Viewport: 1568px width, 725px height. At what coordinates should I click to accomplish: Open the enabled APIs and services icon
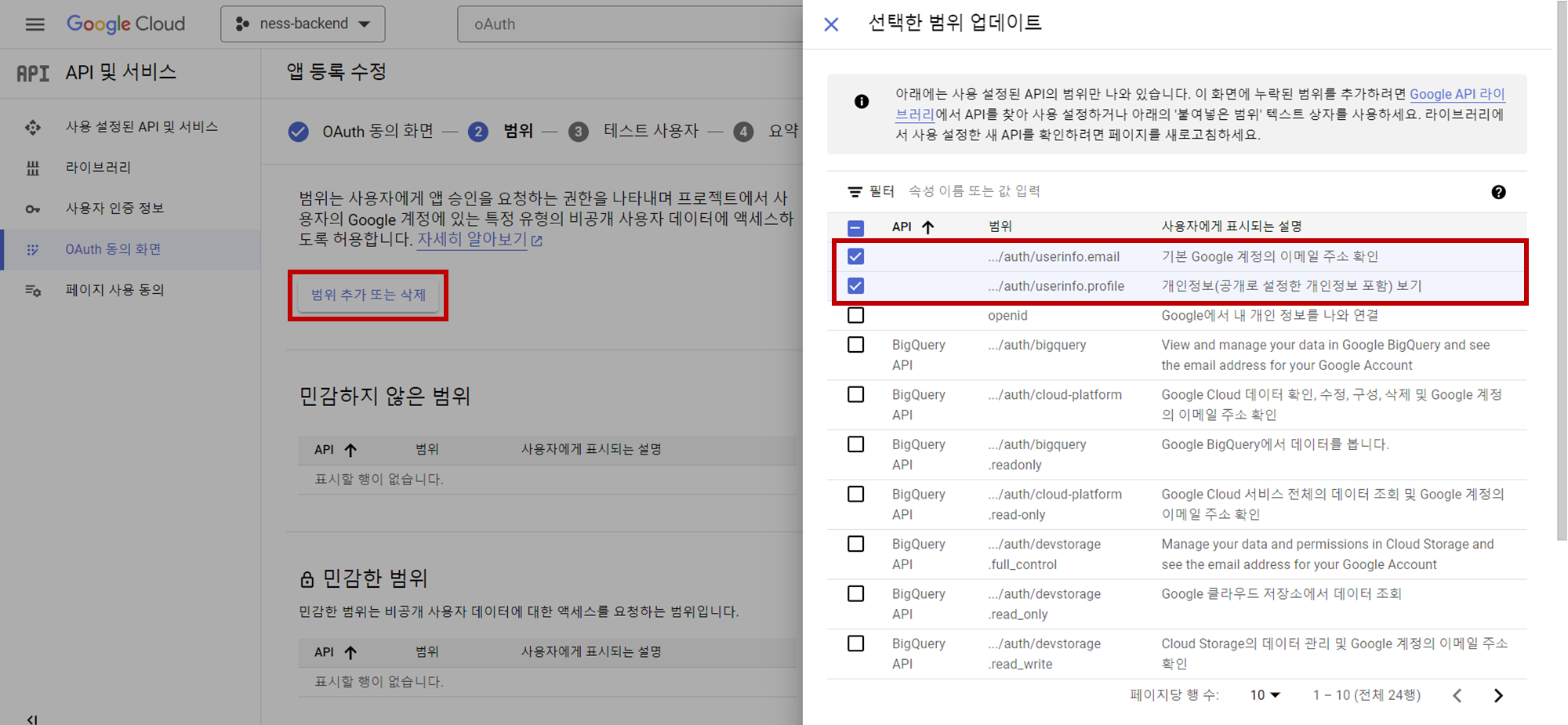click(33, 127)
